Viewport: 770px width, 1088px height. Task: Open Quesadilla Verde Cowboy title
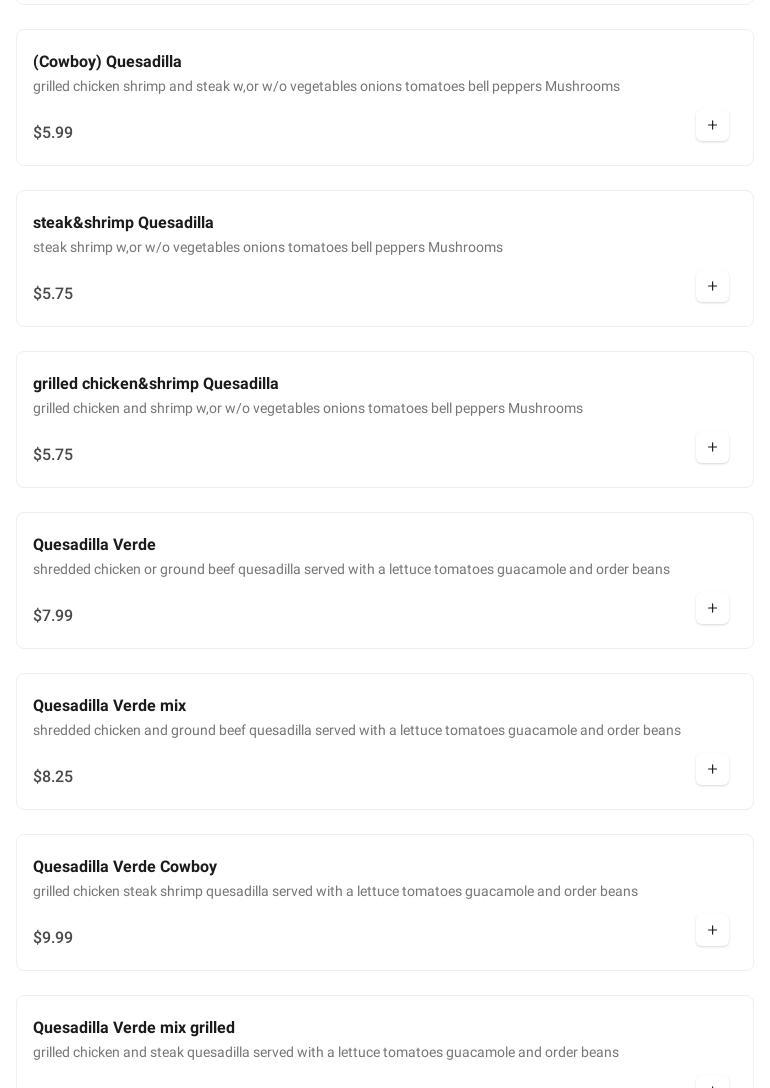(x=125, y=867)
